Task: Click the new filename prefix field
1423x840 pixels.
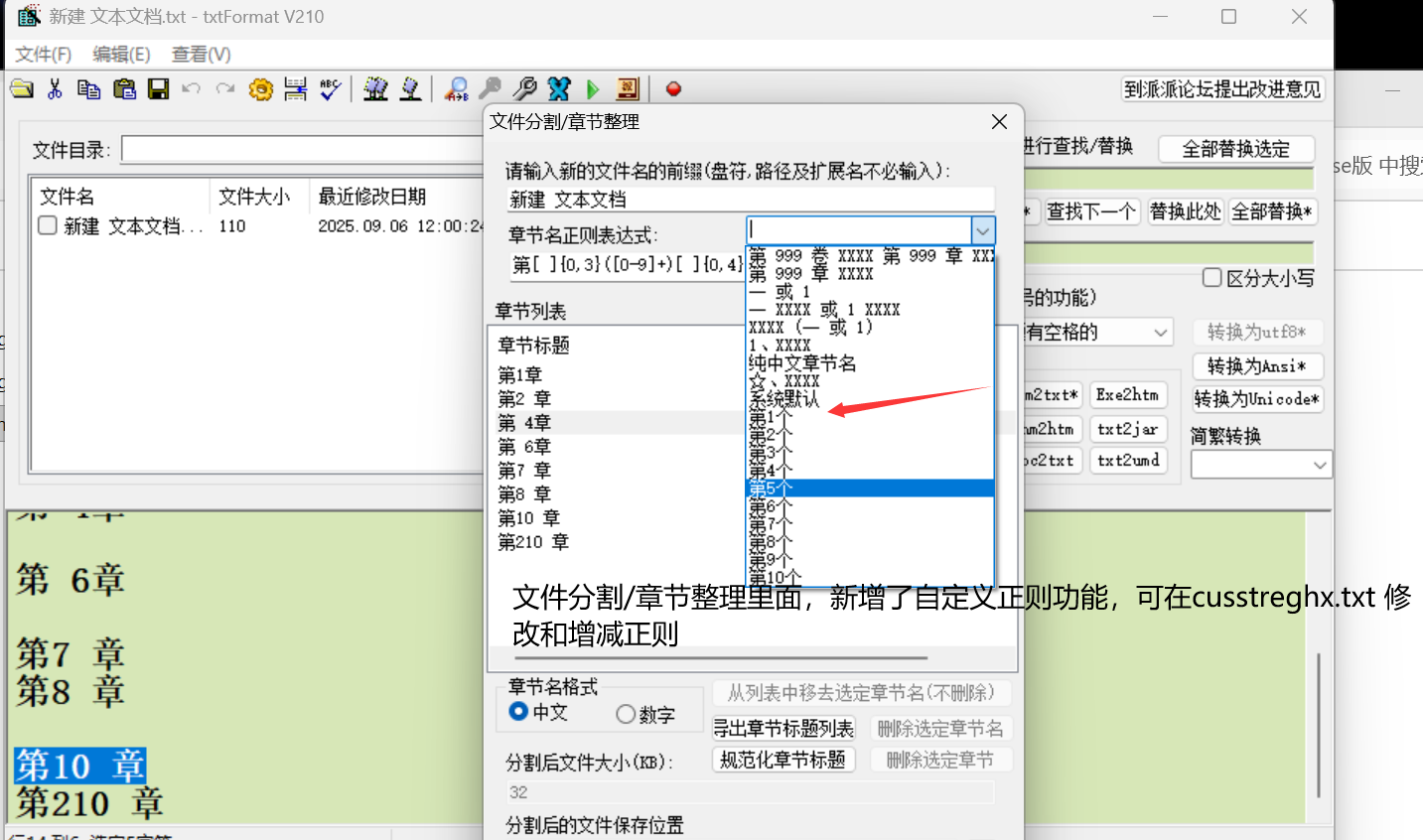Action: (x=751, y=200)
